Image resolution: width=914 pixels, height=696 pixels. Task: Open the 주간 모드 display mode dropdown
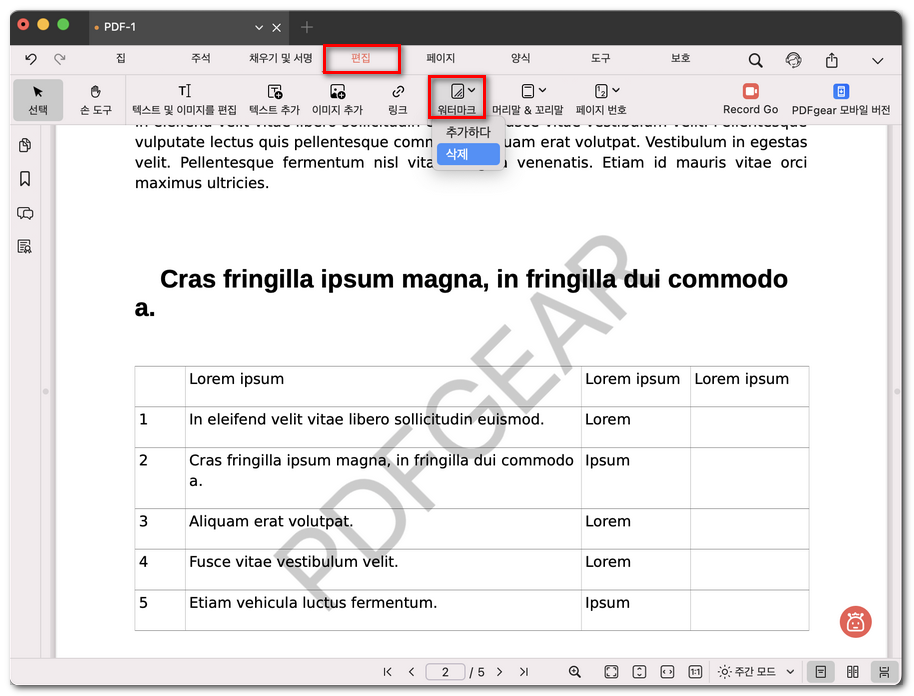(x=756, y=672)
